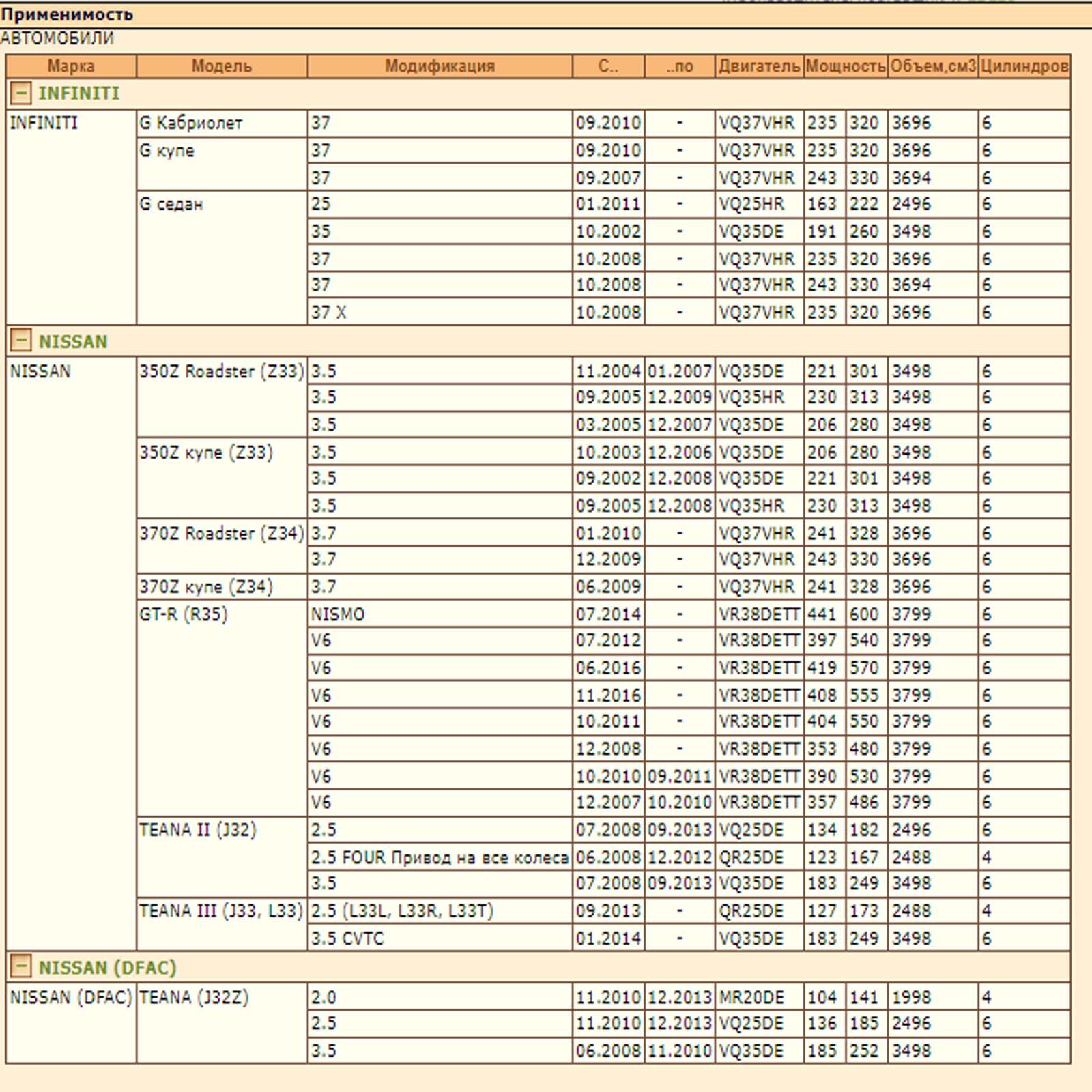Click the NISSAN (DFAC) group title text

(107, 968)
